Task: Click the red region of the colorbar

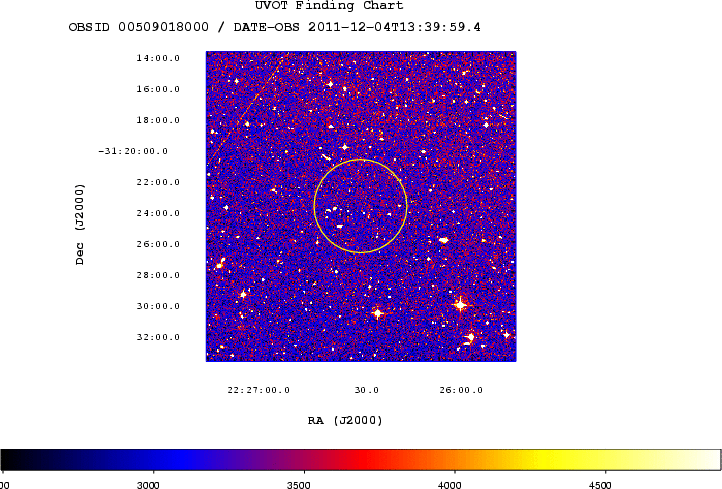Action: pos(364,460)
